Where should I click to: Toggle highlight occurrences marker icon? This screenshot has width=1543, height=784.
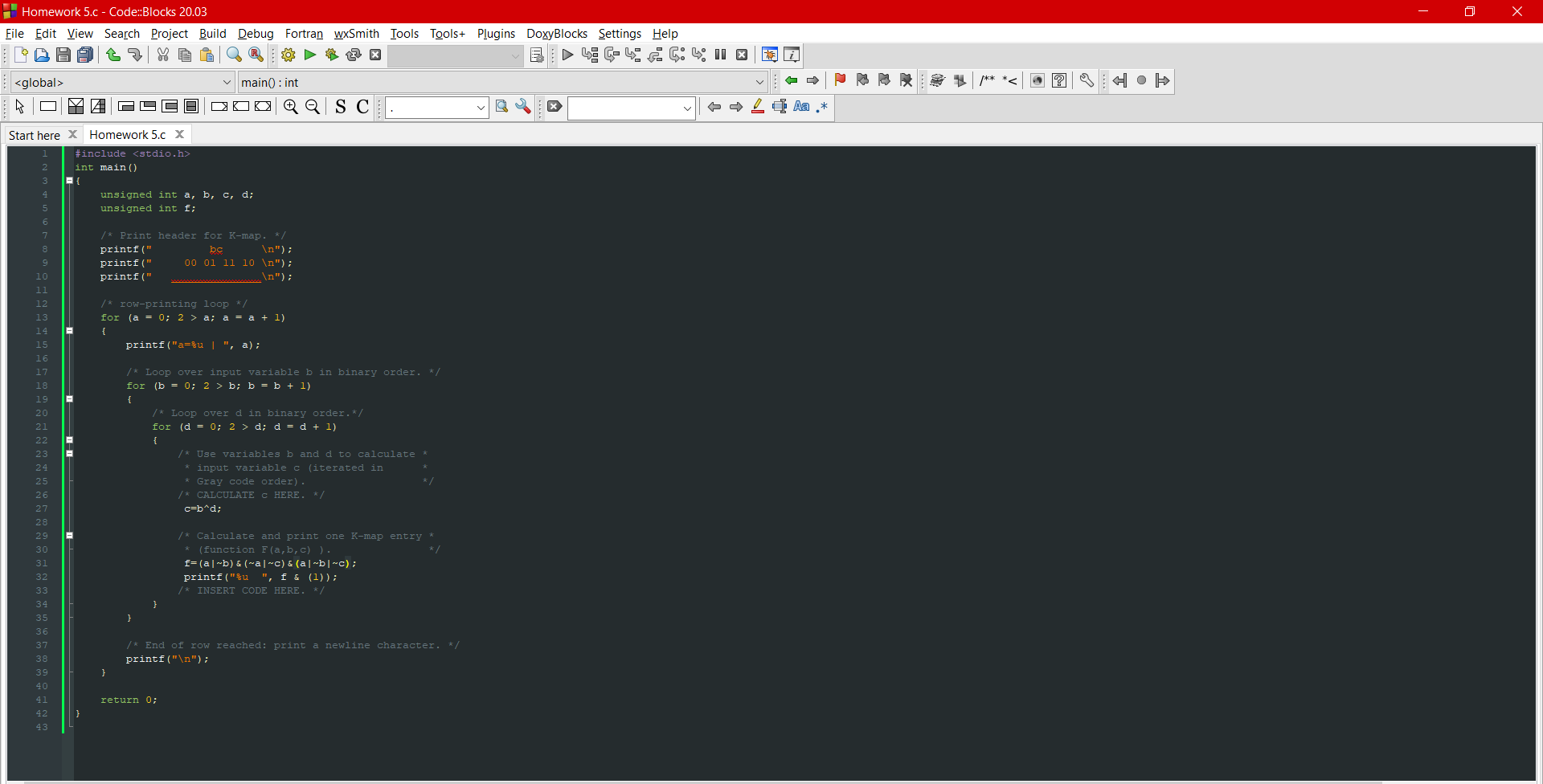pyautogui.click(x=758, y=107)
